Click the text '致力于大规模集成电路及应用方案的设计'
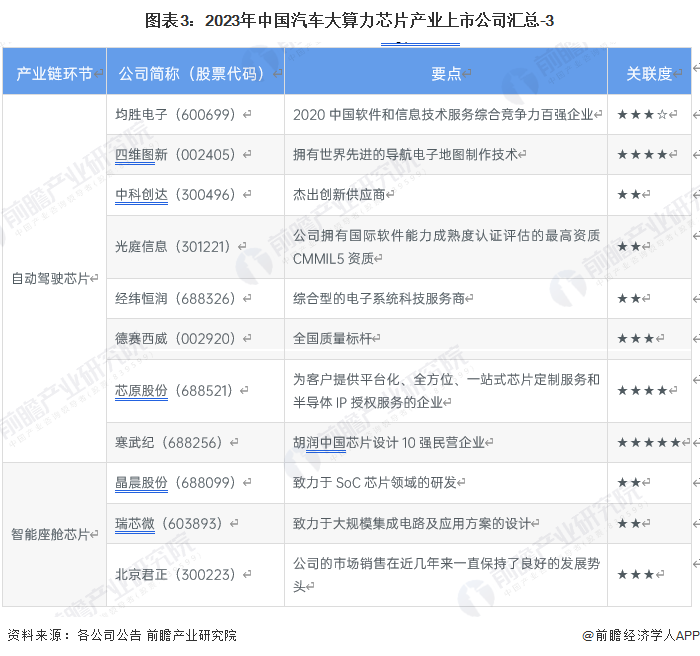Screen dimensions: 700x656 pyautogui.click(x=412, y=523)
